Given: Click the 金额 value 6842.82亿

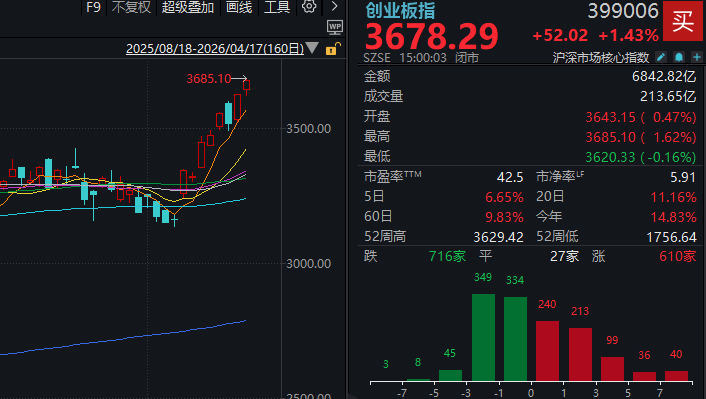Looking at the screenshot, I should coord(664,76).
